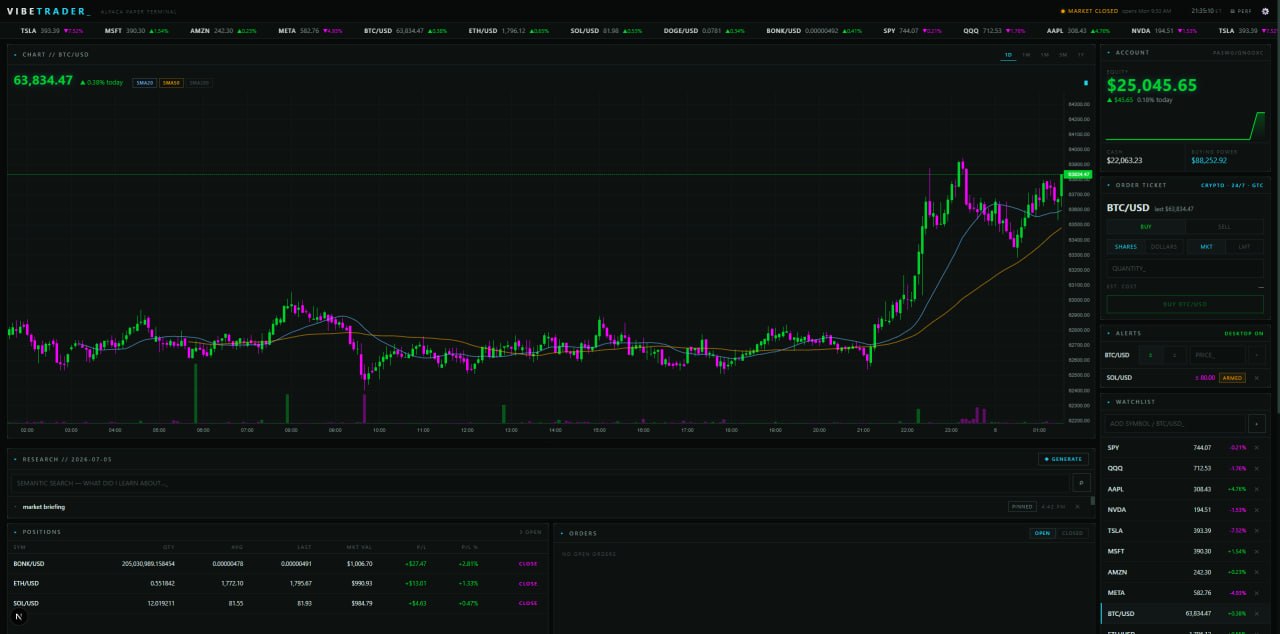Close the SOL/USD position
This screenshot has width=1280, height=634.
pyautogui.click(x=528, y=603)
